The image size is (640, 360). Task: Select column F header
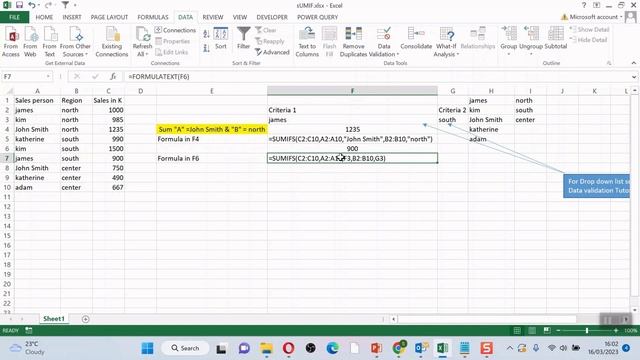click(352, 91)
